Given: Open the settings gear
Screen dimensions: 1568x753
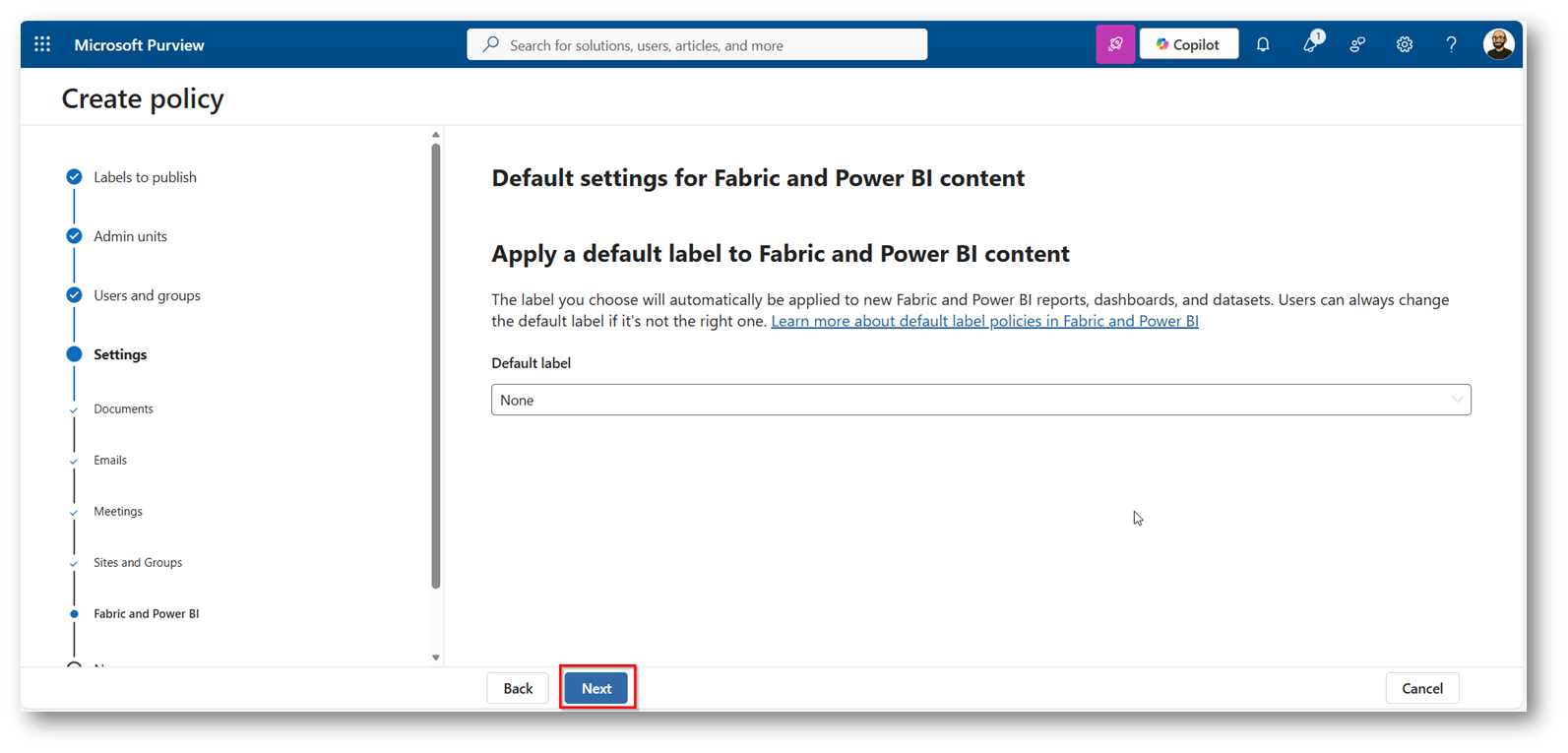Looking at the screenshot, I should (x=1405, y=44).
